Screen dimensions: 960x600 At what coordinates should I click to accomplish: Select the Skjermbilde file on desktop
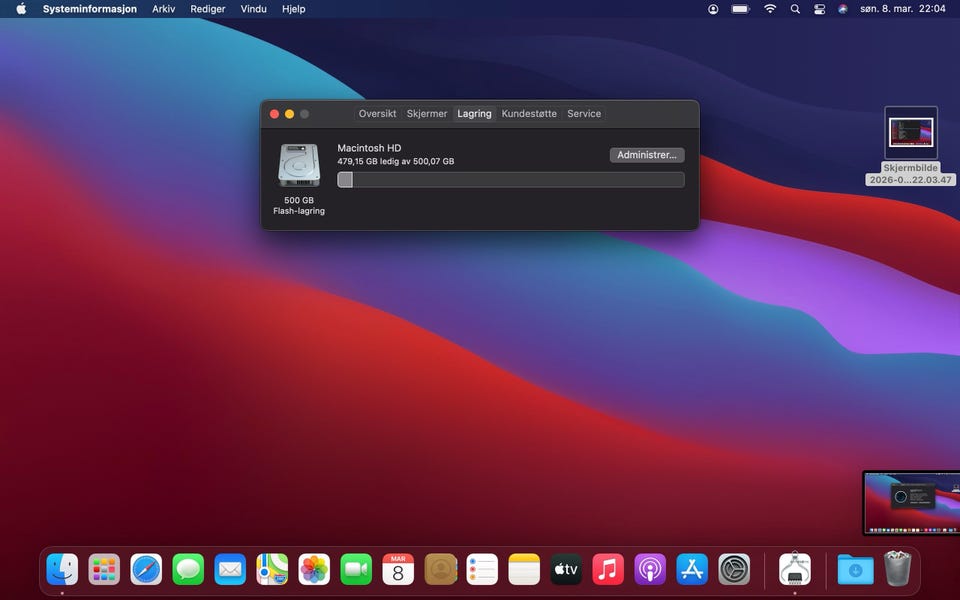911,133
